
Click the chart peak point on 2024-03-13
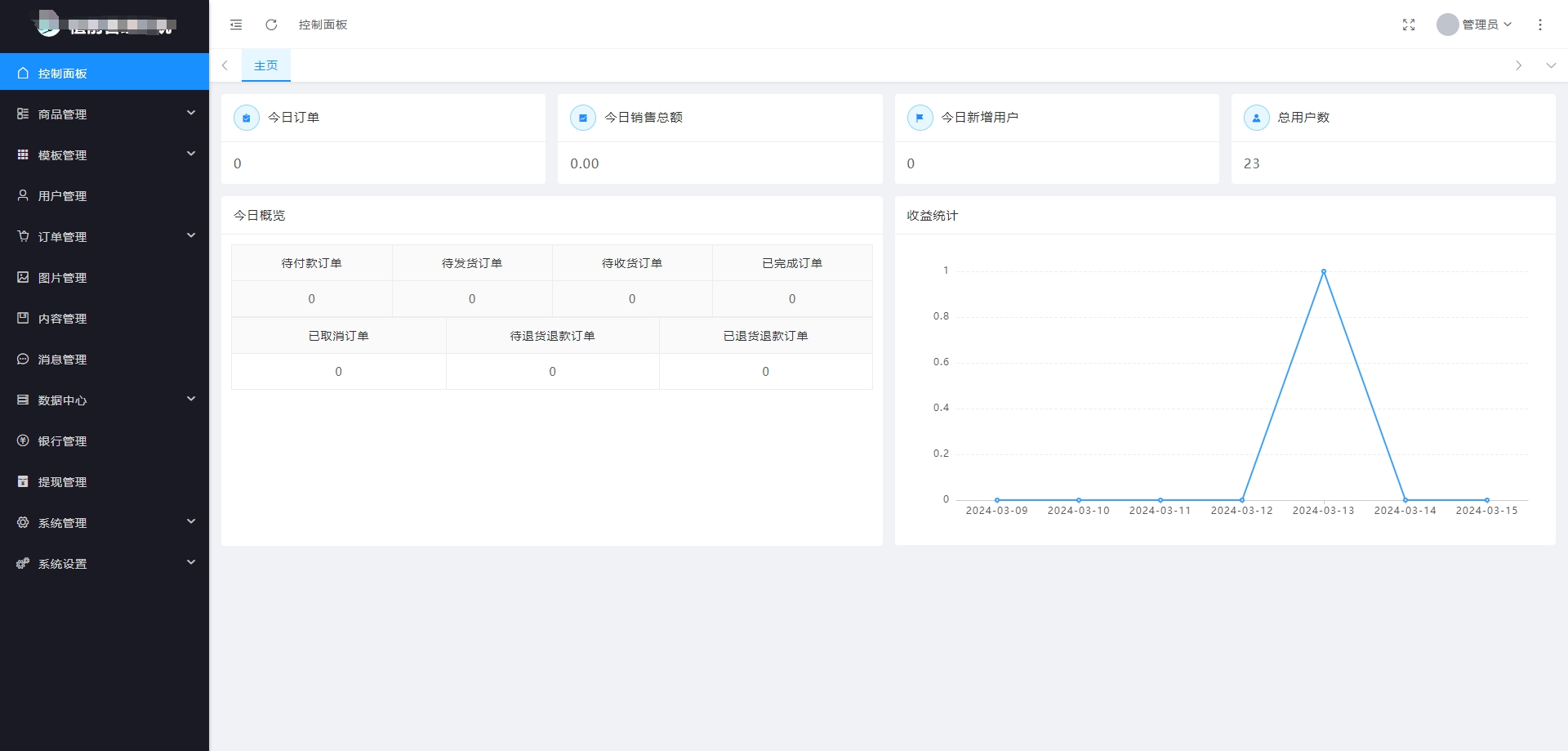(1324, 271)
